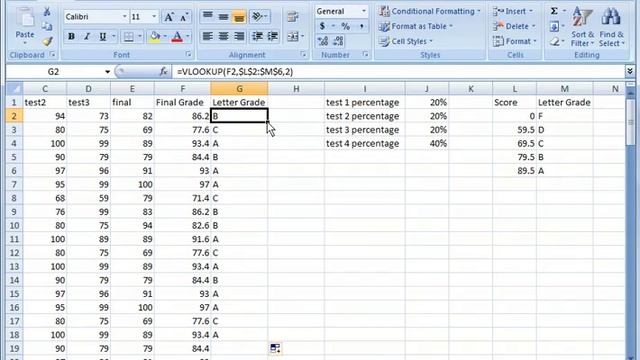Increase font size with Grow Font
The image size is (640, 360).
pos(168,17)
